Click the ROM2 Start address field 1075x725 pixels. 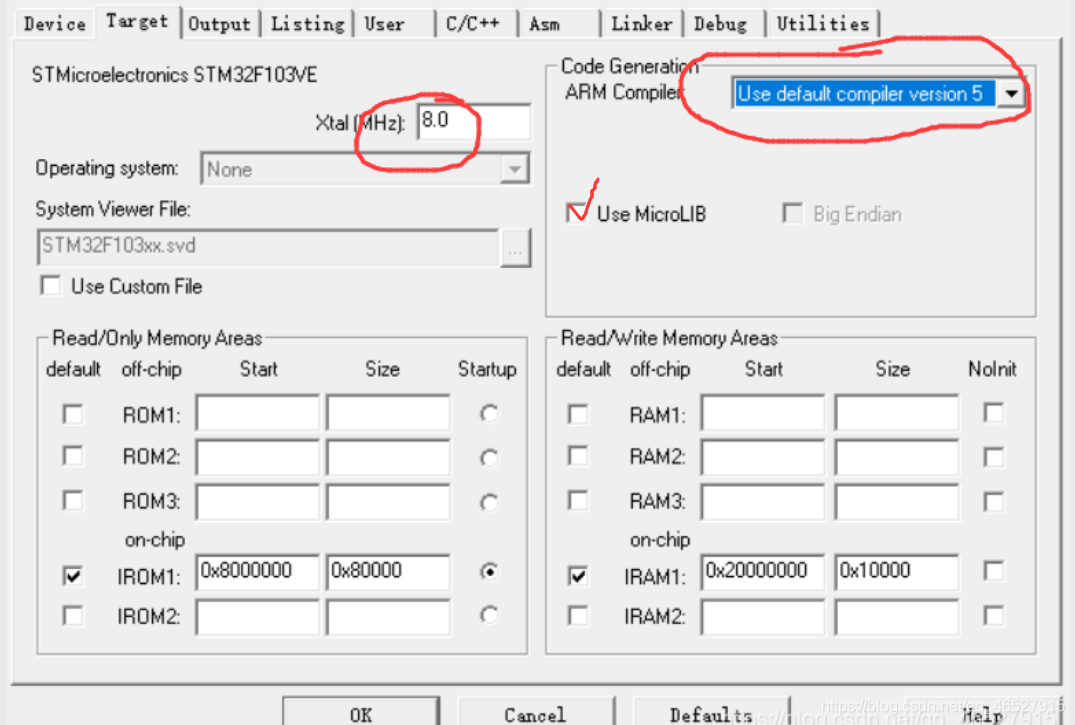pos(257,457)
